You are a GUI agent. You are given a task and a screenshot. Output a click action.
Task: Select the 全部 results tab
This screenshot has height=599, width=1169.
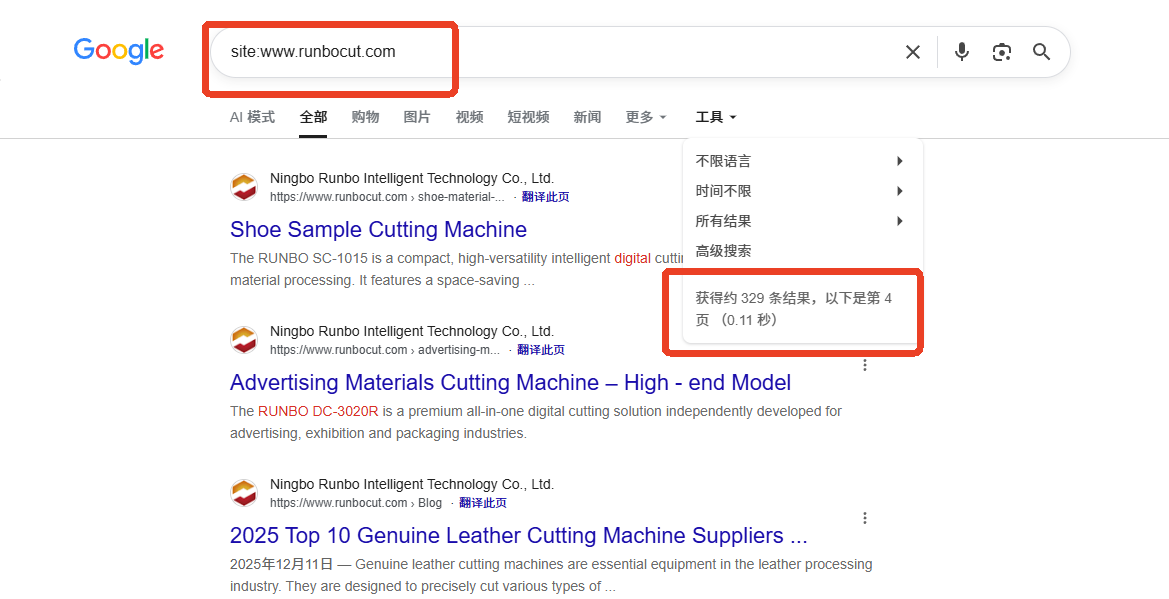[x=313, y=117]
